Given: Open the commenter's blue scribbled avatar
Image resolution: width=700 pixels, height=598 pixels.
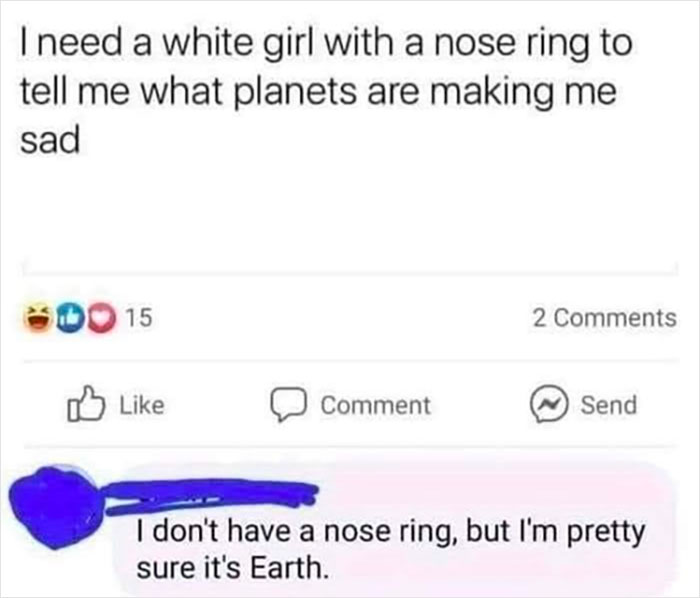Looking at the screenshot, I should [57, 507].
